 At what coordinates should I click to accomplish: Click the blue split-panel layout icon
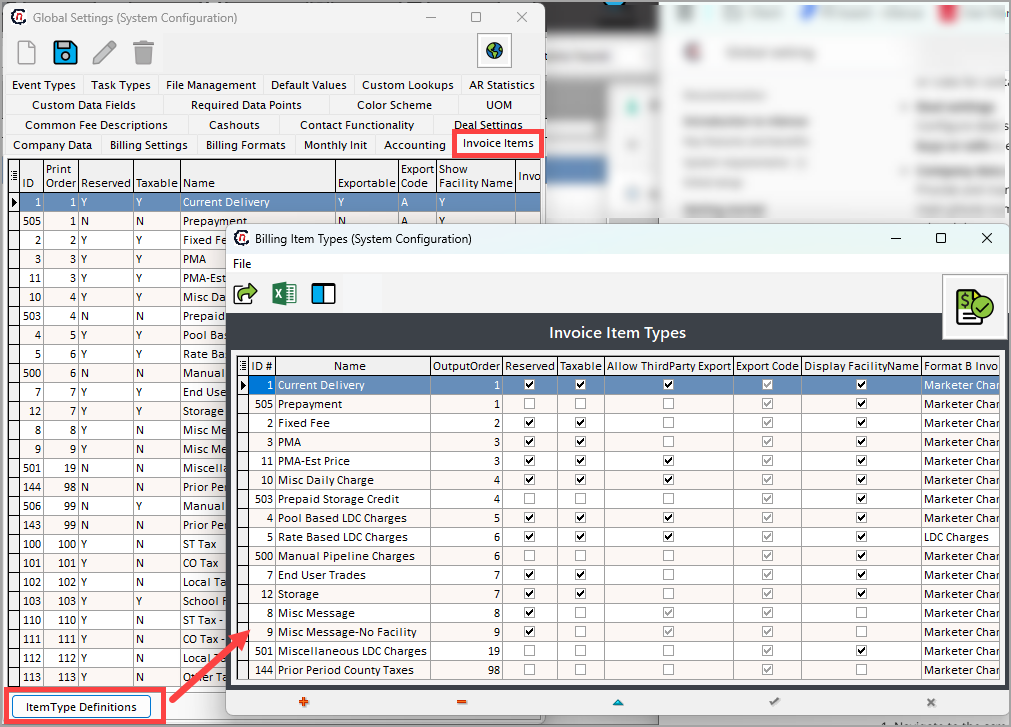coord(323,294)
